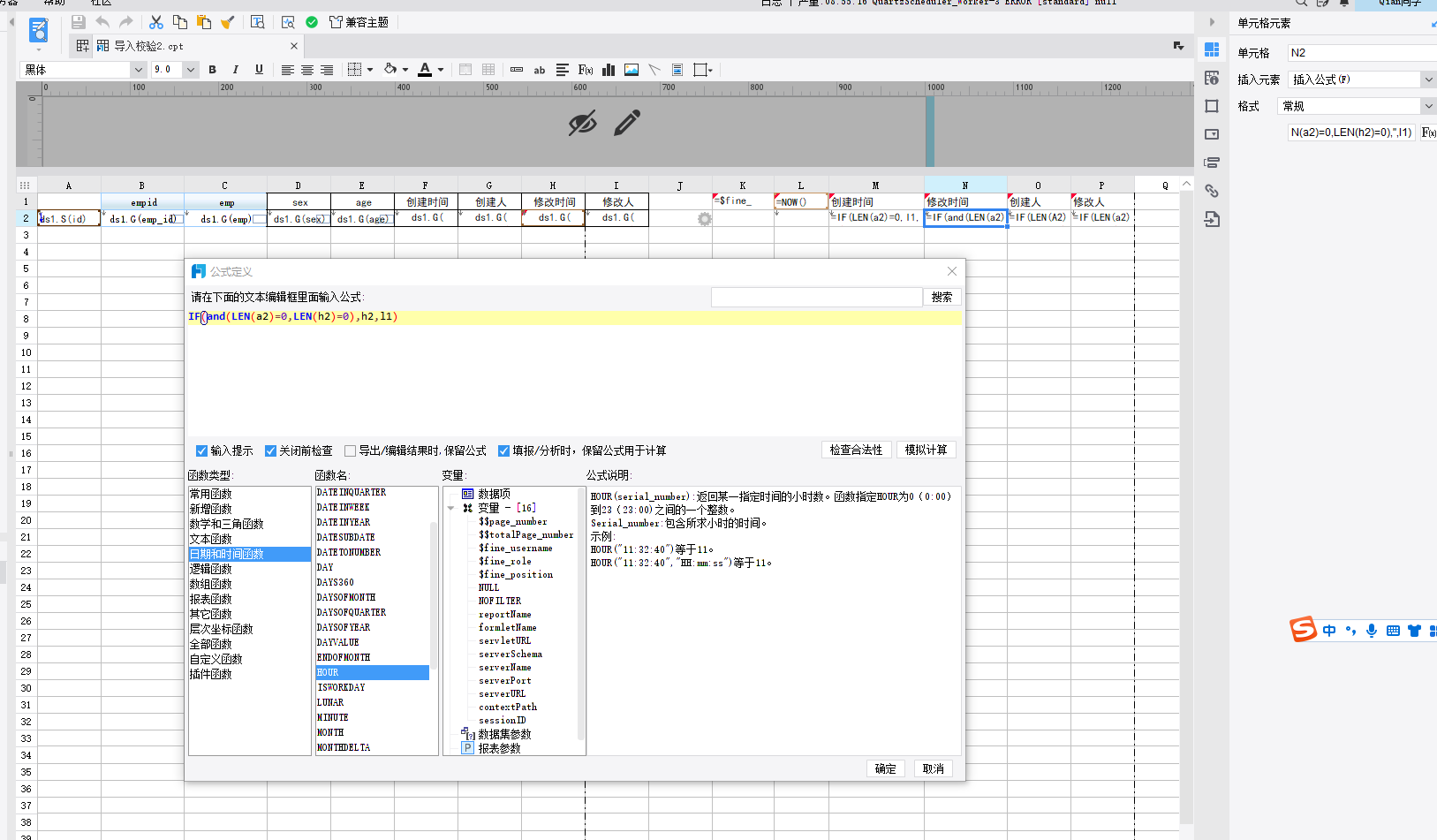Viewport: 1437px width, 840px height.
Task: Select the MINUTE function in the list
Action: click(x=333, y=717)
